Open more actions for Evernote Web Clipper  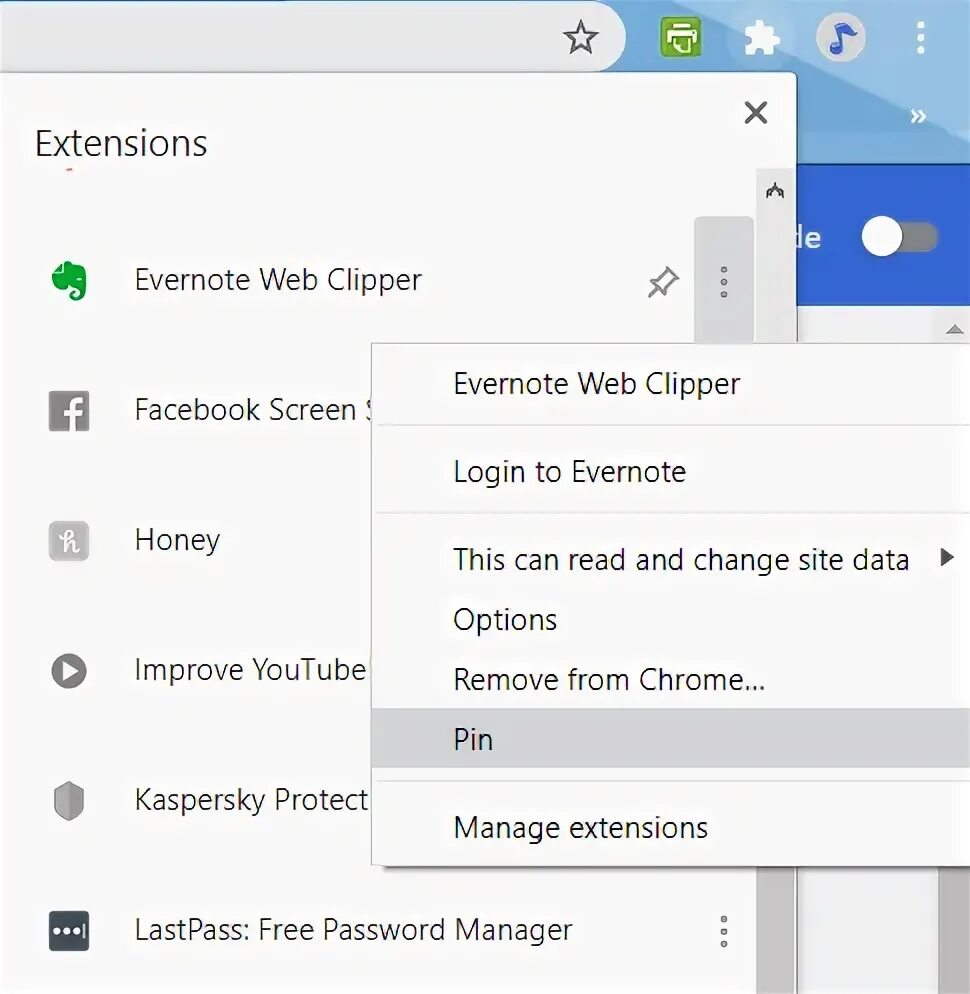(723, 282)
